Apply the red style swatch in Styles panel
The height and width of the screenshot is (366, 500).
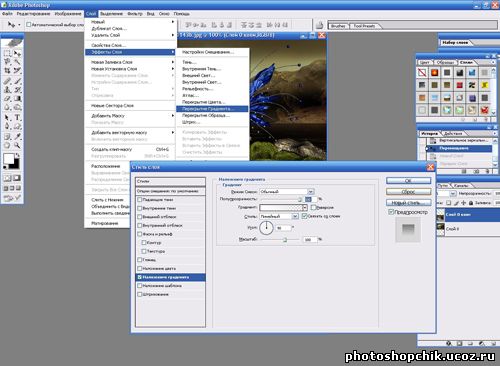point(460,85)
